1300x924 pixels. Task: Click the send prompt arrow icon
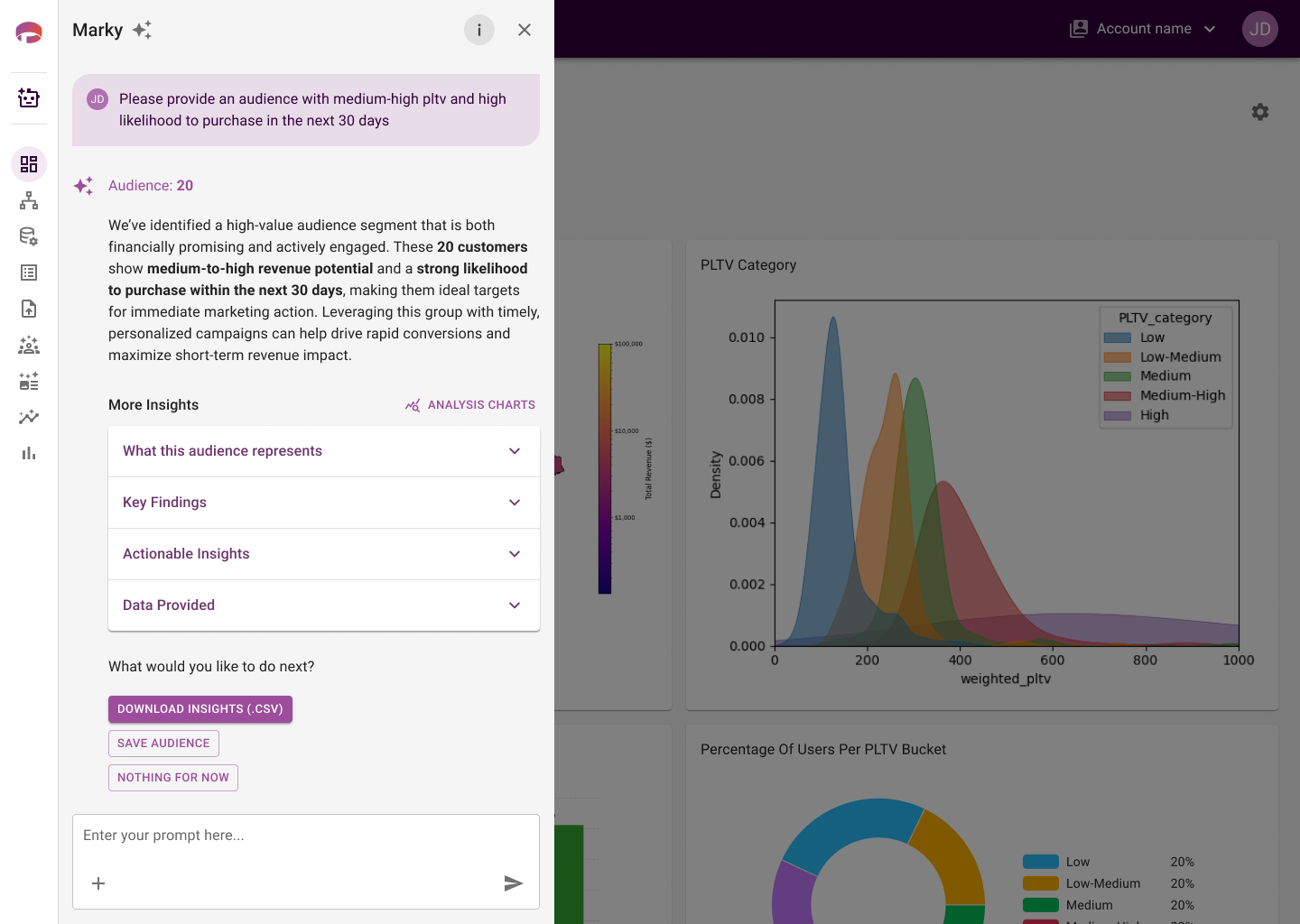[514, 883]
